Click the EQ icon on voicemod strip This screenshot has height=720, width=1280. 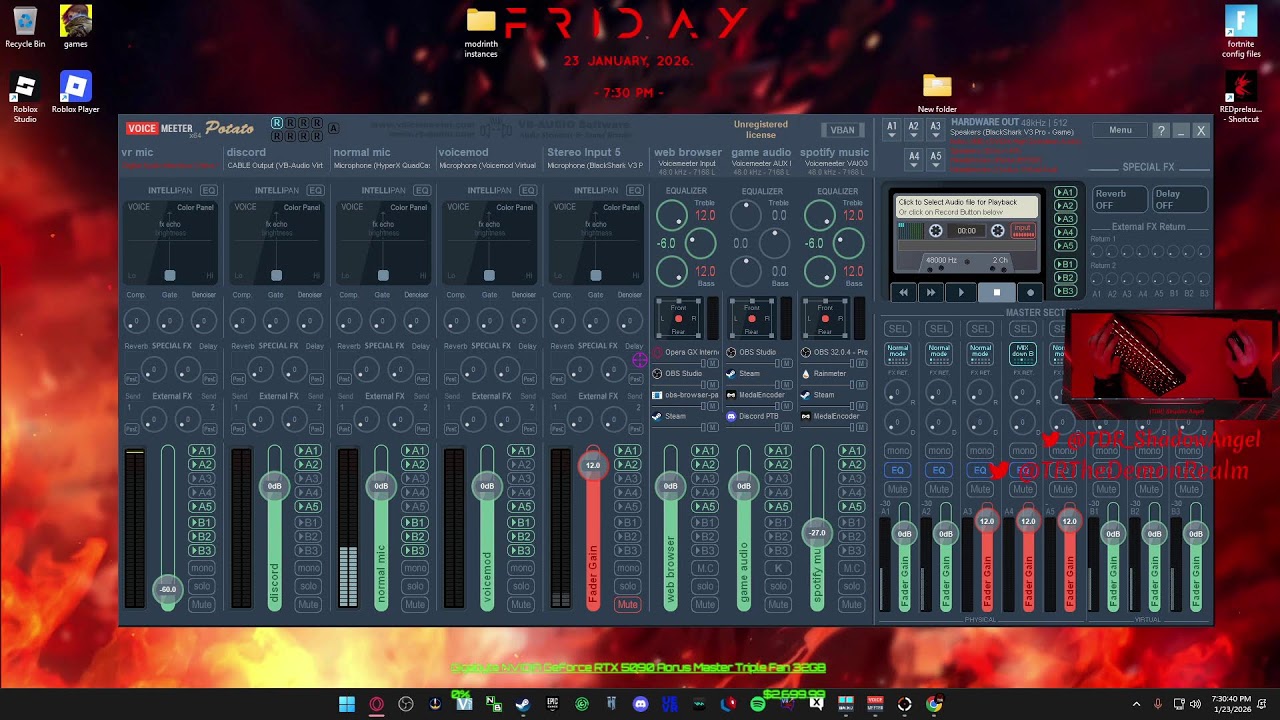coord(528,190)
